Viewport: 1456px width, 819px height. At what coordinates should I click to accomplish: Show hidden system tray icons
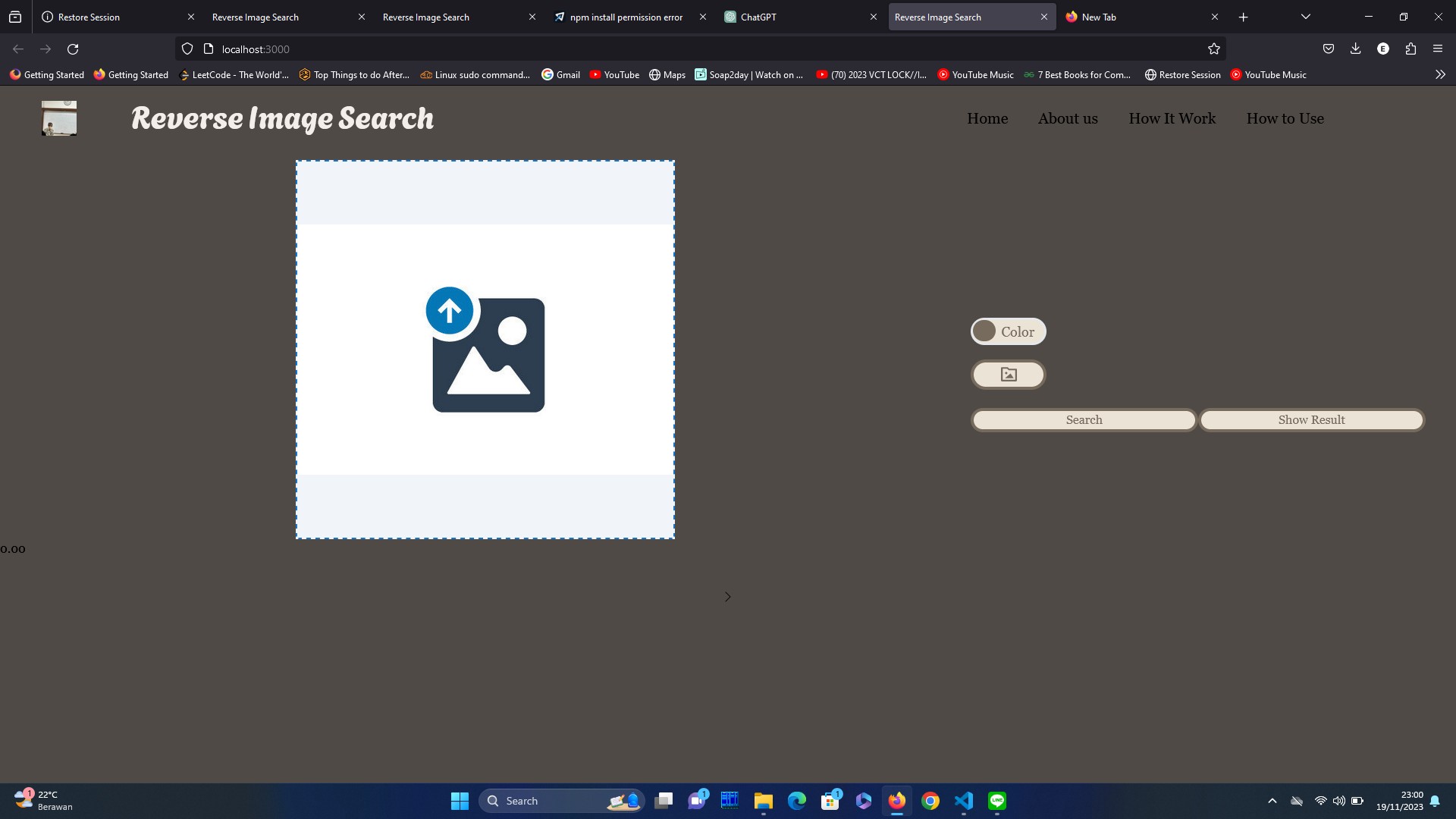tap(1272, 801)
